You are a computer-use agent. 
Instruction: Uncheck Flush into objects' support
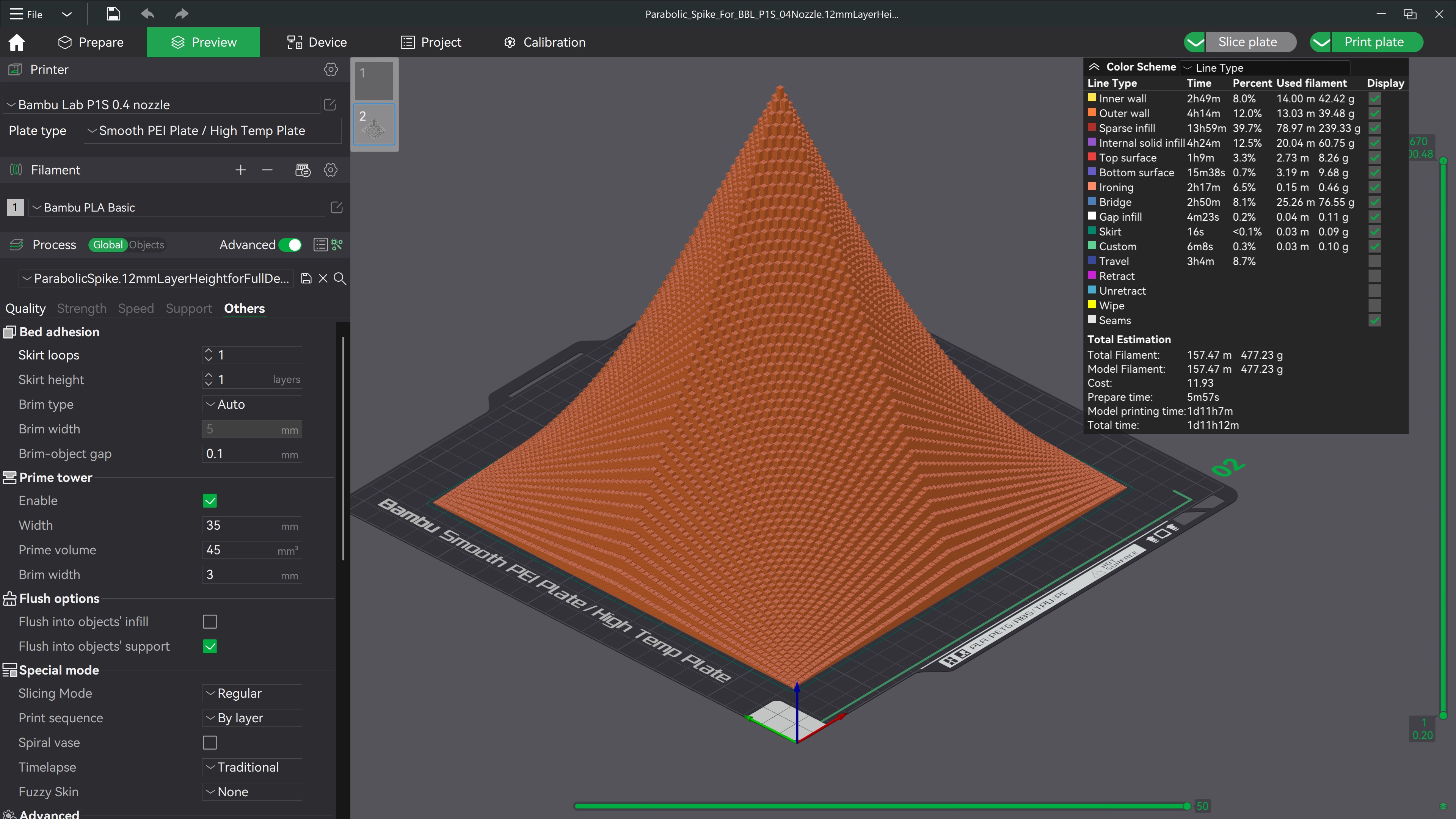tap(210, 646)
